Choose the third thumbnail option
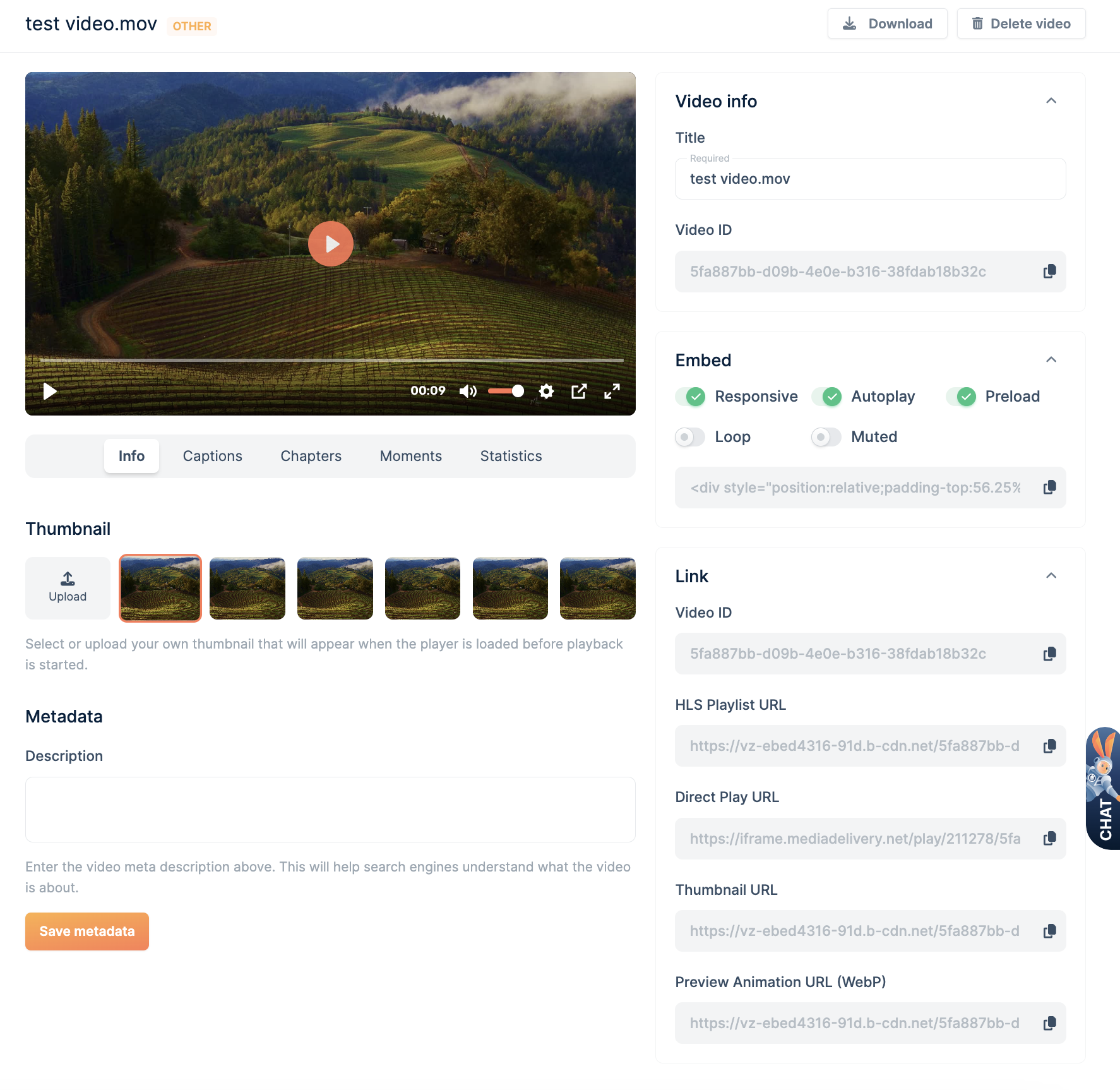The width and height of the screenshot is (1120, 1090). [335, 588]
